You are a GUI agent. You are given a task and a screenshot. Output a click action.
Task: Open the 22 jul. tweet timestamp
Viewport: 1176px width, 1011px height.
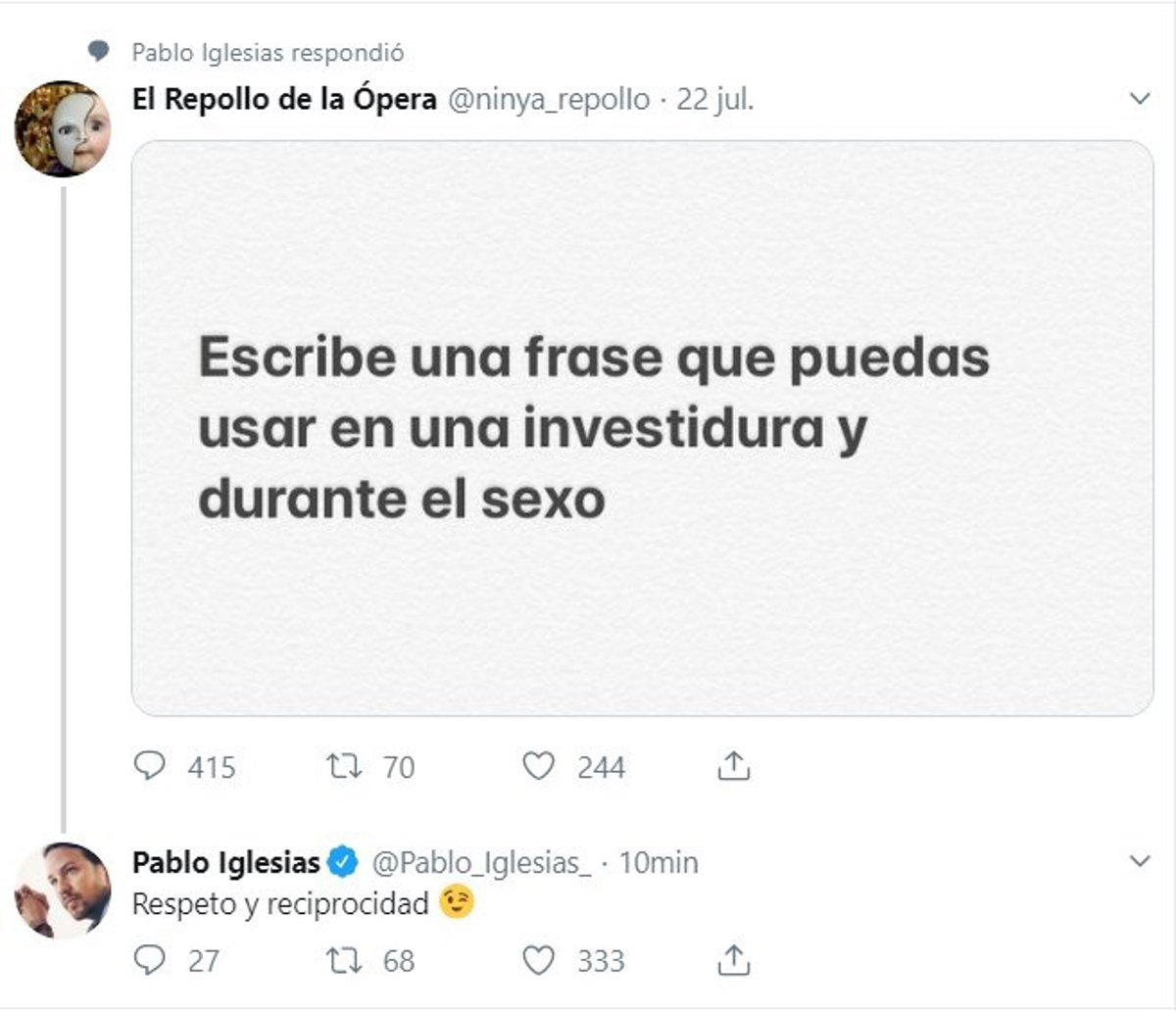(x=715, y=100)
